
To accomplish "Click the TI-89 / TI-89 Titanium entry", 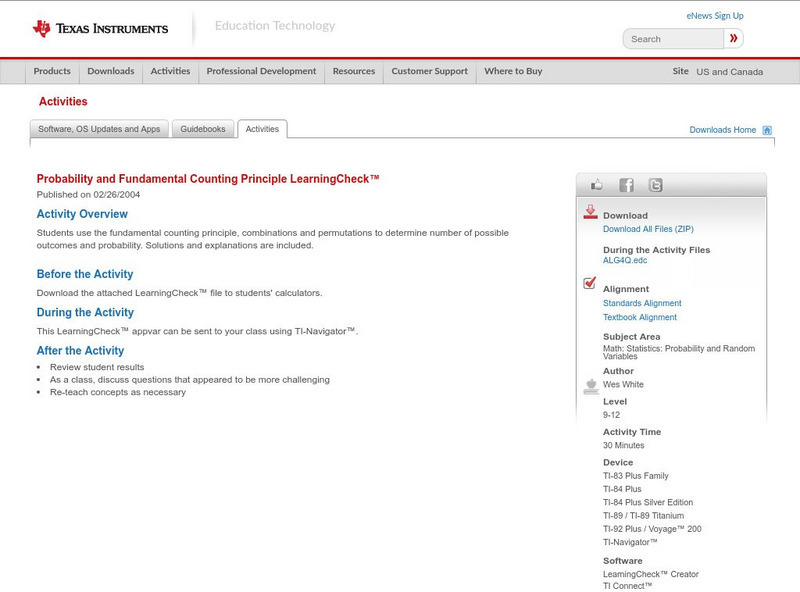I will tap(643, 516).
